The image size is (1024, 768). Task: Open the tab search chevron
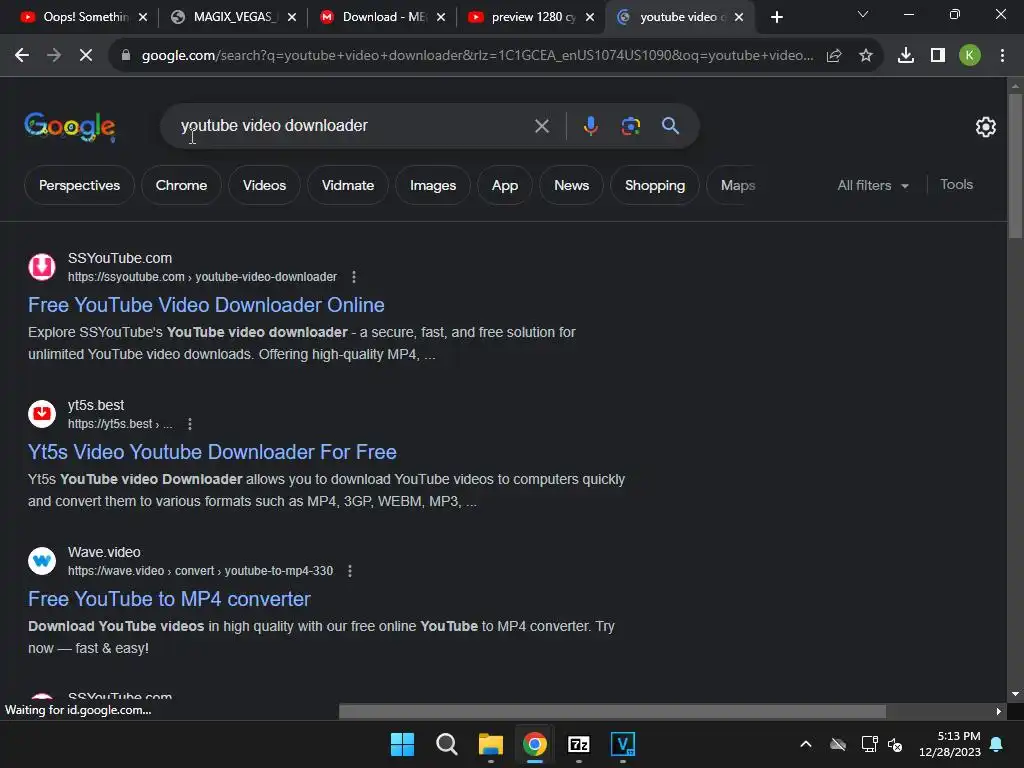pyautogui.click(x=863, y=14)
